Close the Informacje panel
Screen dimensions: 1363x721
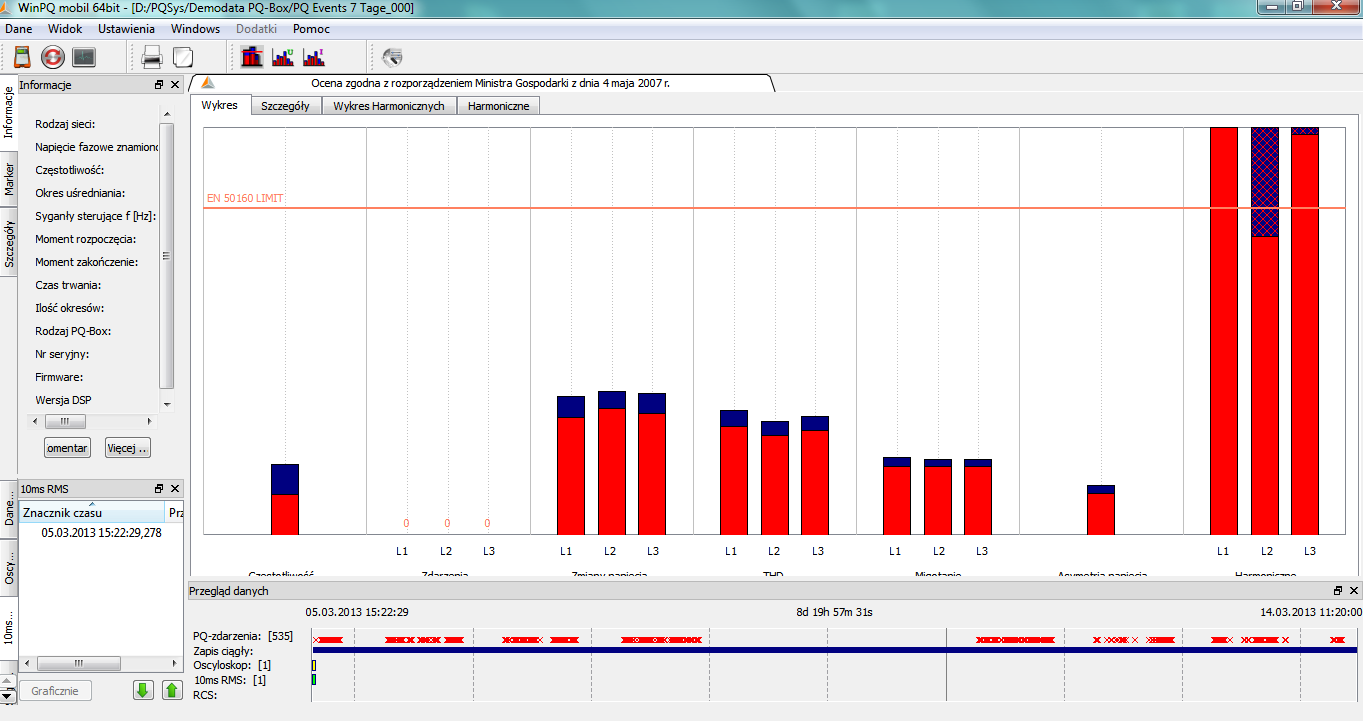[175, 85]
